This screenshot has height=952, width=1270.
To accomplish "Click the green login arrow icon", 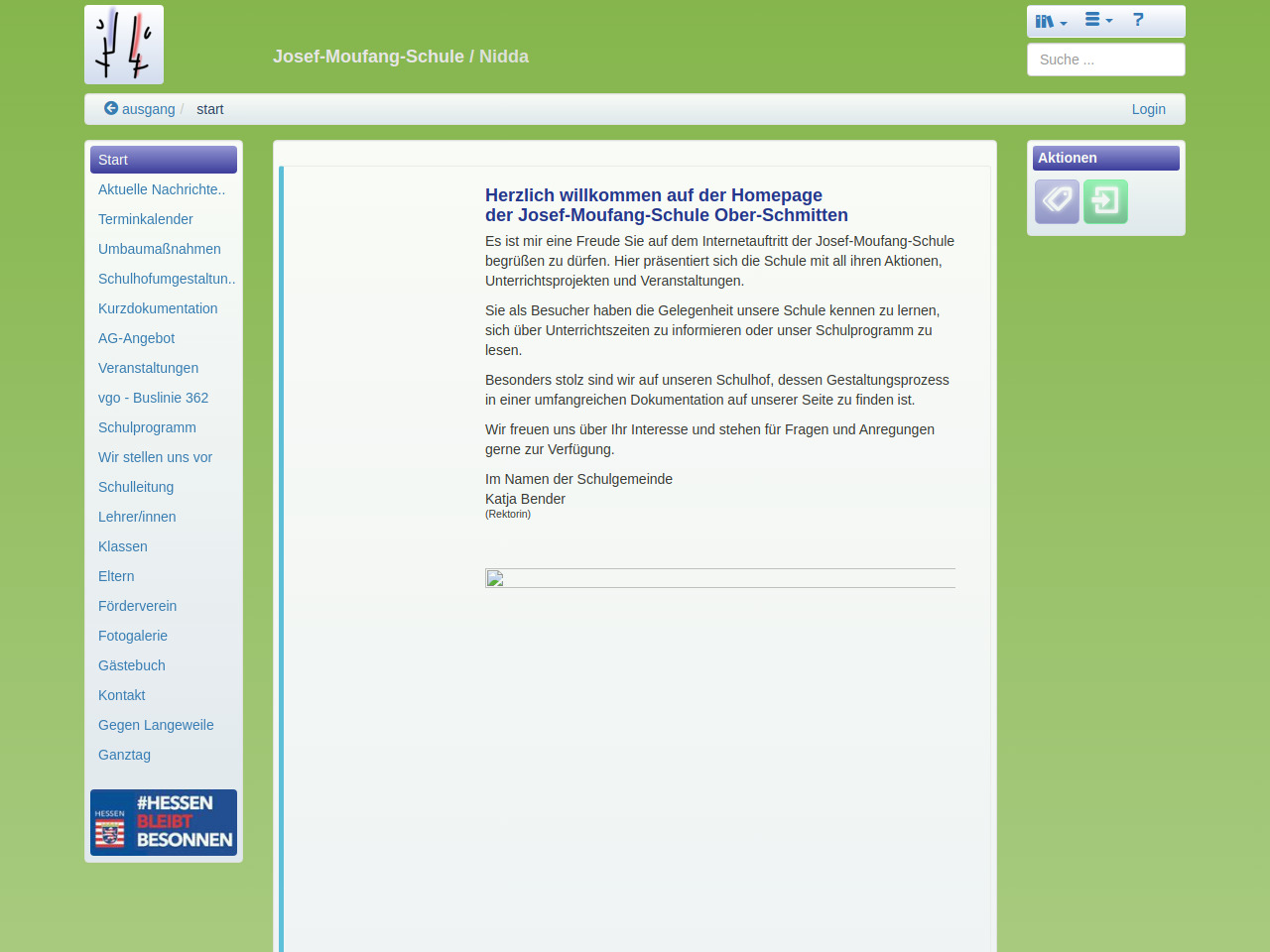I will click(1105, 201).
